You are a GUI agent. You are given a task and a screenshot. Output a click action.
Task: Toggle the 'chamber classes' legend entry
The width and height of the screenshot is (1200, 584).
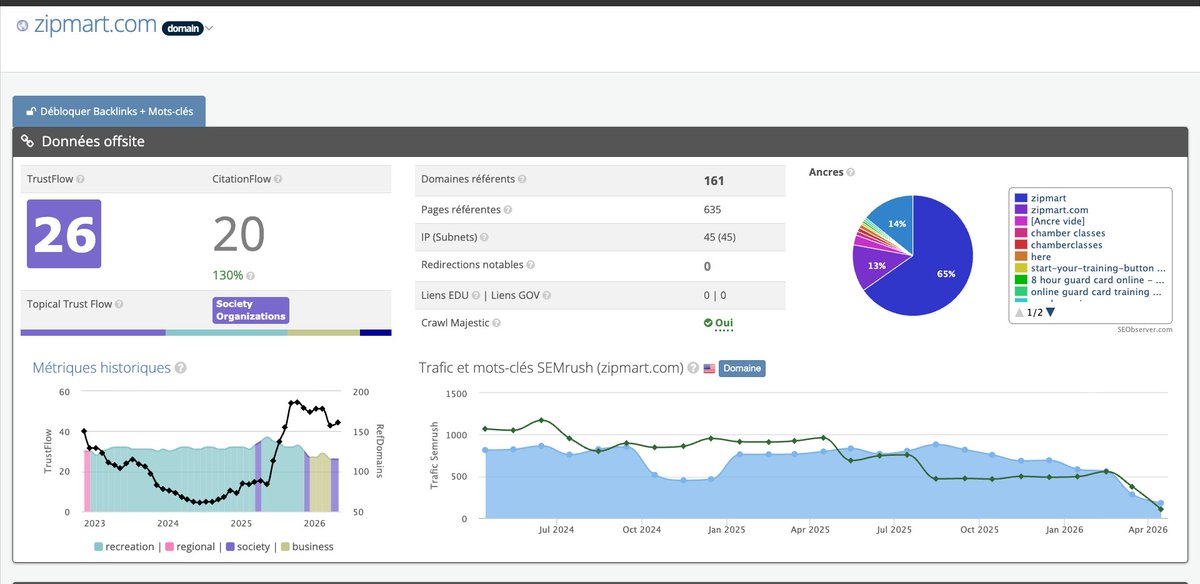pos(1060,233)
